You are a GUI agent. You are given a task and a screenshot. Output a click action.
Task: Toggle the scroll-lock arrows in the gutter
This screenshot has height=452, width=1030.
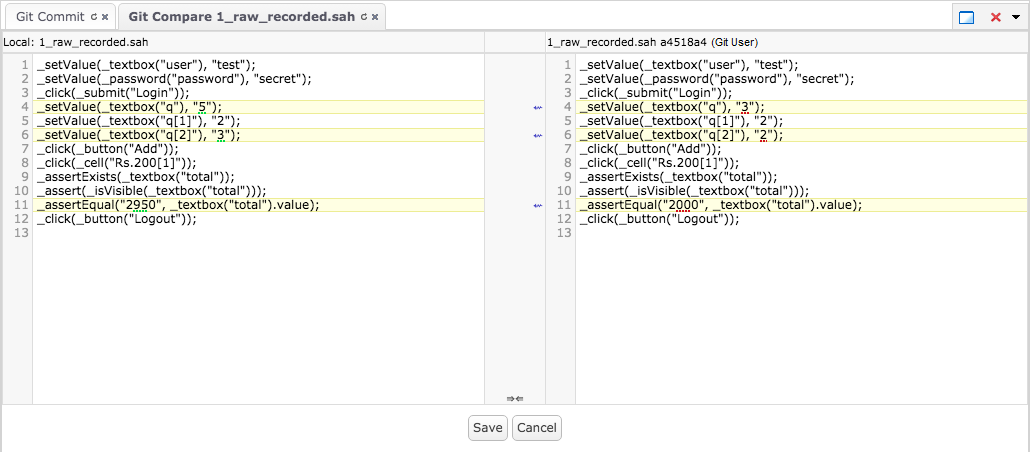pyautogui.click(x=515, y=398)
